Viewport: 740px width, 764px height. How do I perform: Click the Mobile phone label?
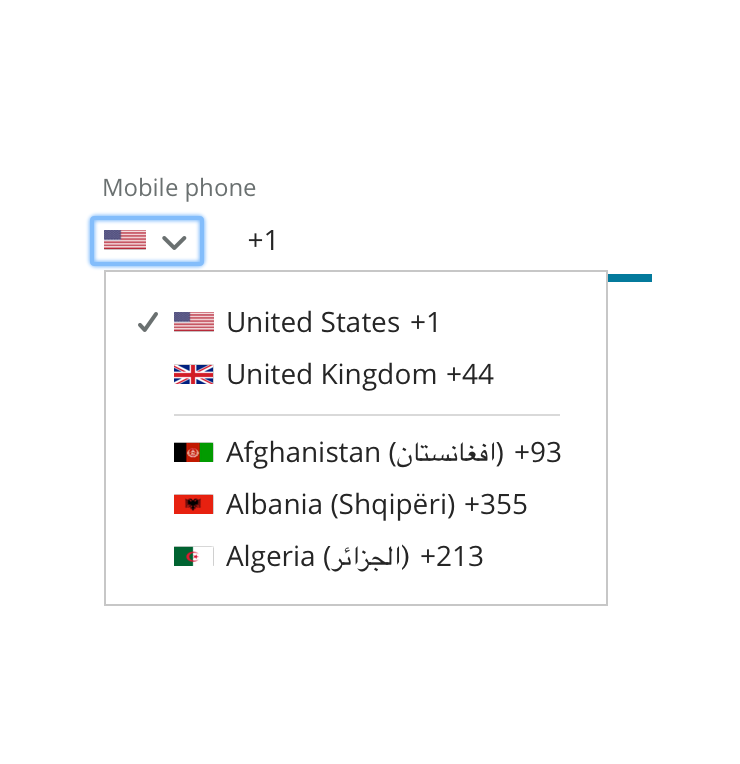179,188
